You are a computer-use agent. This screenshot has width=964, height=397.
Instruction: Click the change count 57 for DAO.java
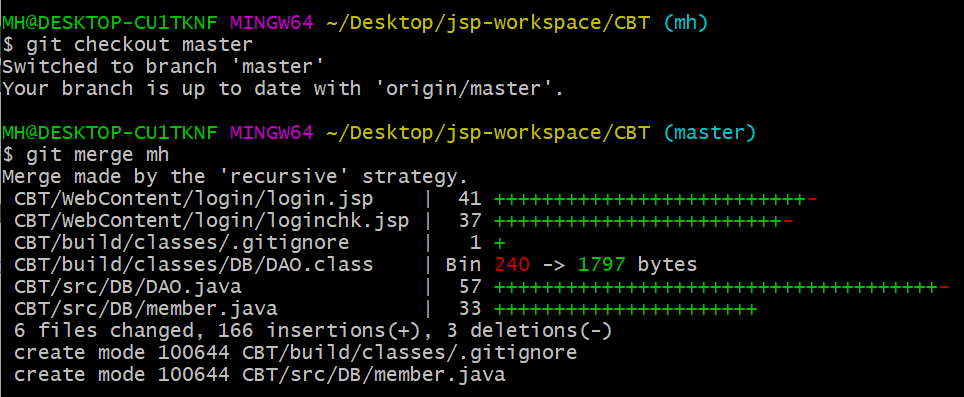pyautogui.click(x=470, y=287)
